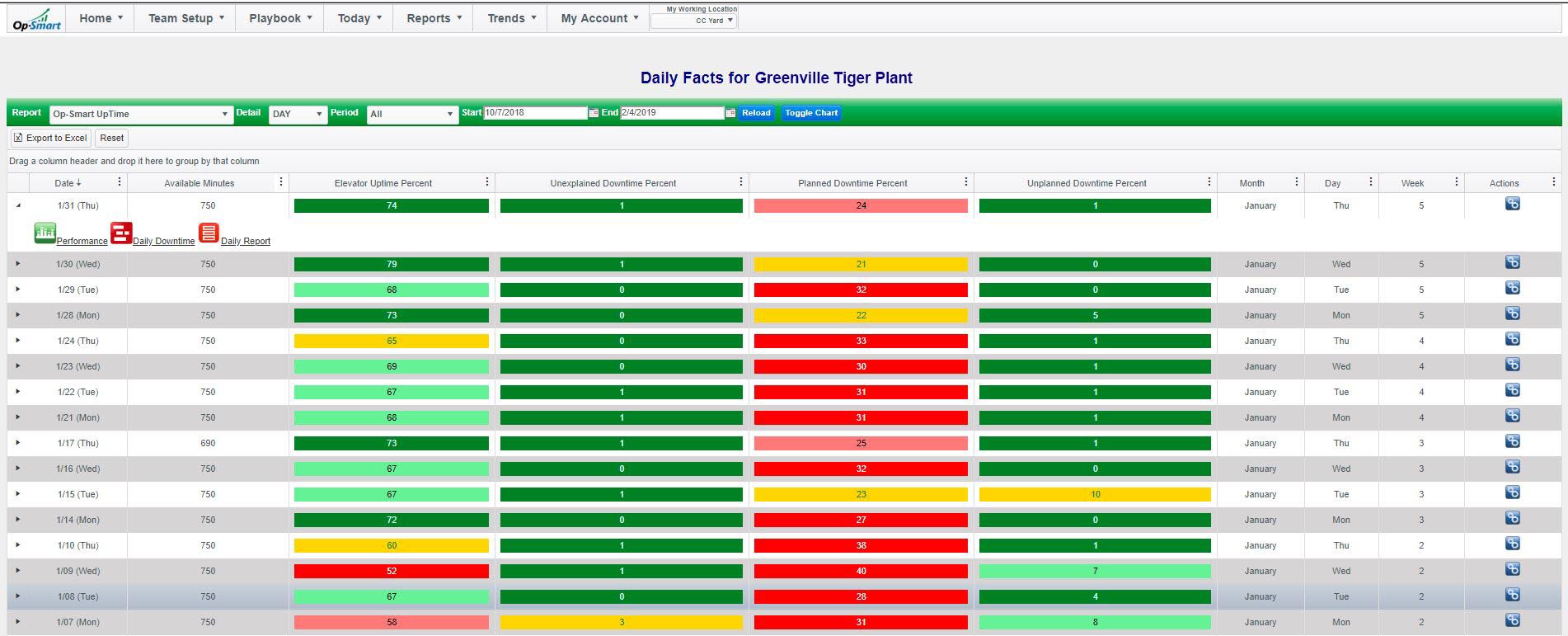Viewport: 1568px width, 636px height.
Task: Toggle the chart display
Action: pos(810,113)
